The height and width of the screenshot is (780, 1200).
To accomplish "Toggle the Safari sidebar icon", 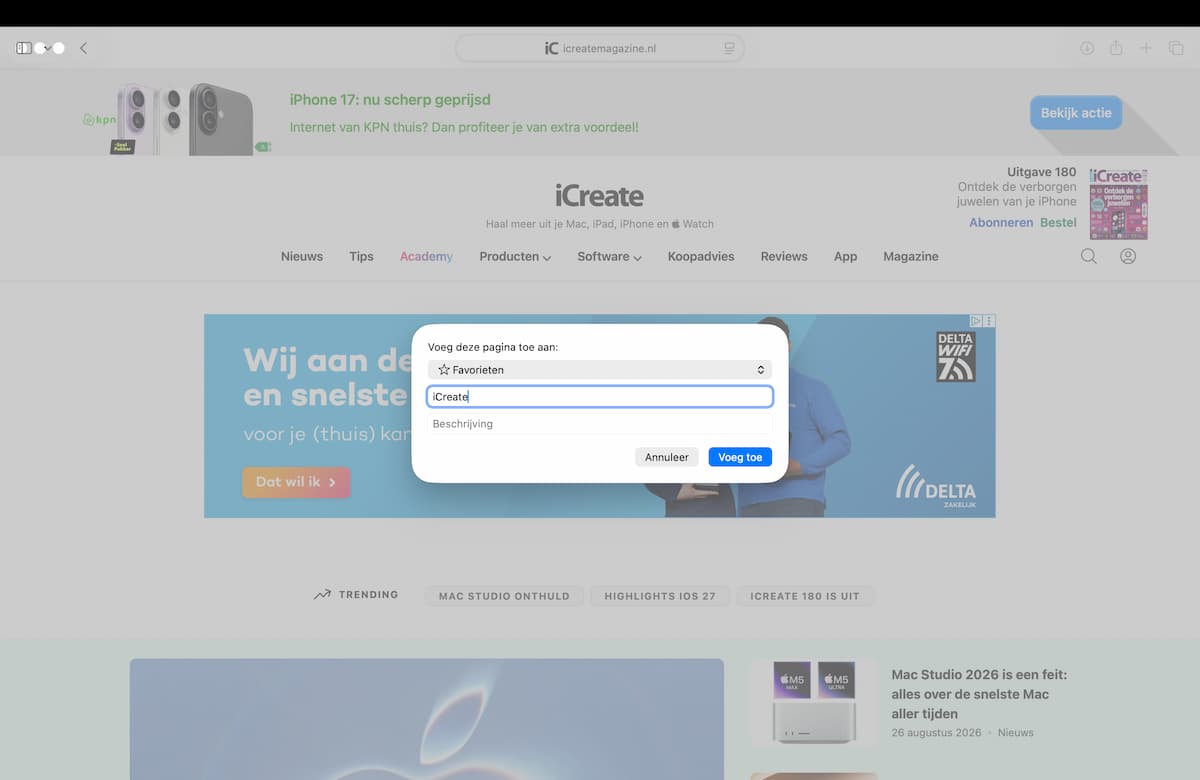I will click(x=24, y=48).
